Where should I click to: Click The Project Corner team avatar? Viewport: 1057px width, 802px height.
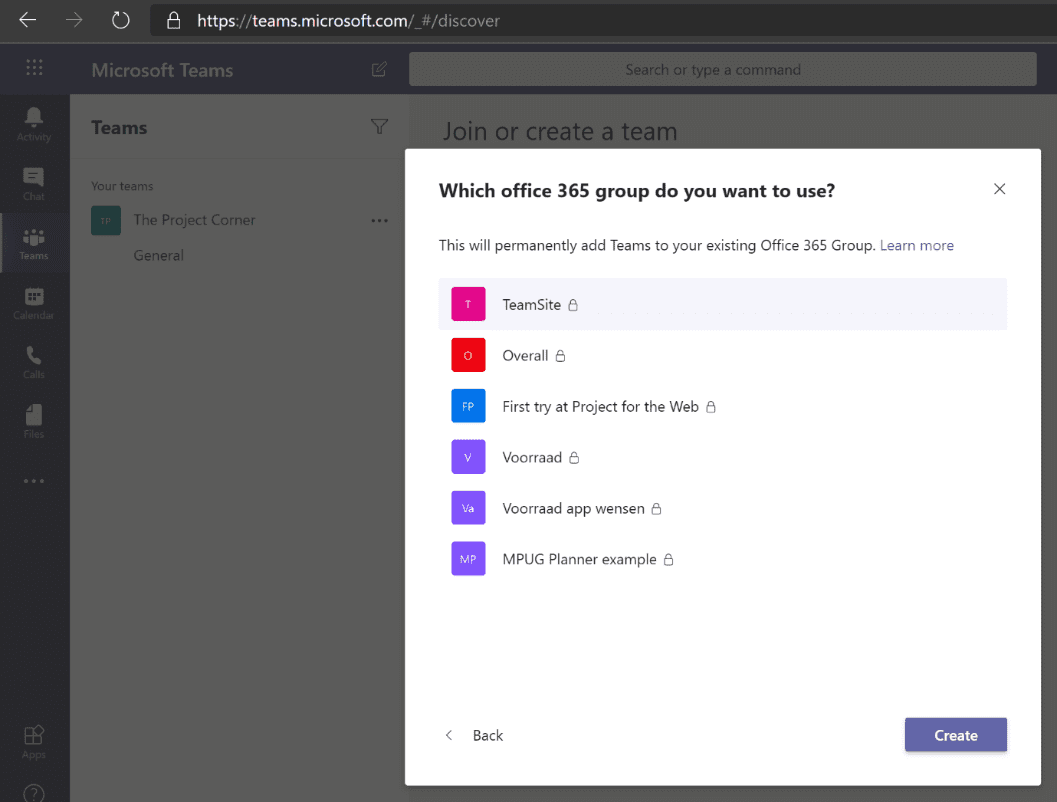coord(106,220)
